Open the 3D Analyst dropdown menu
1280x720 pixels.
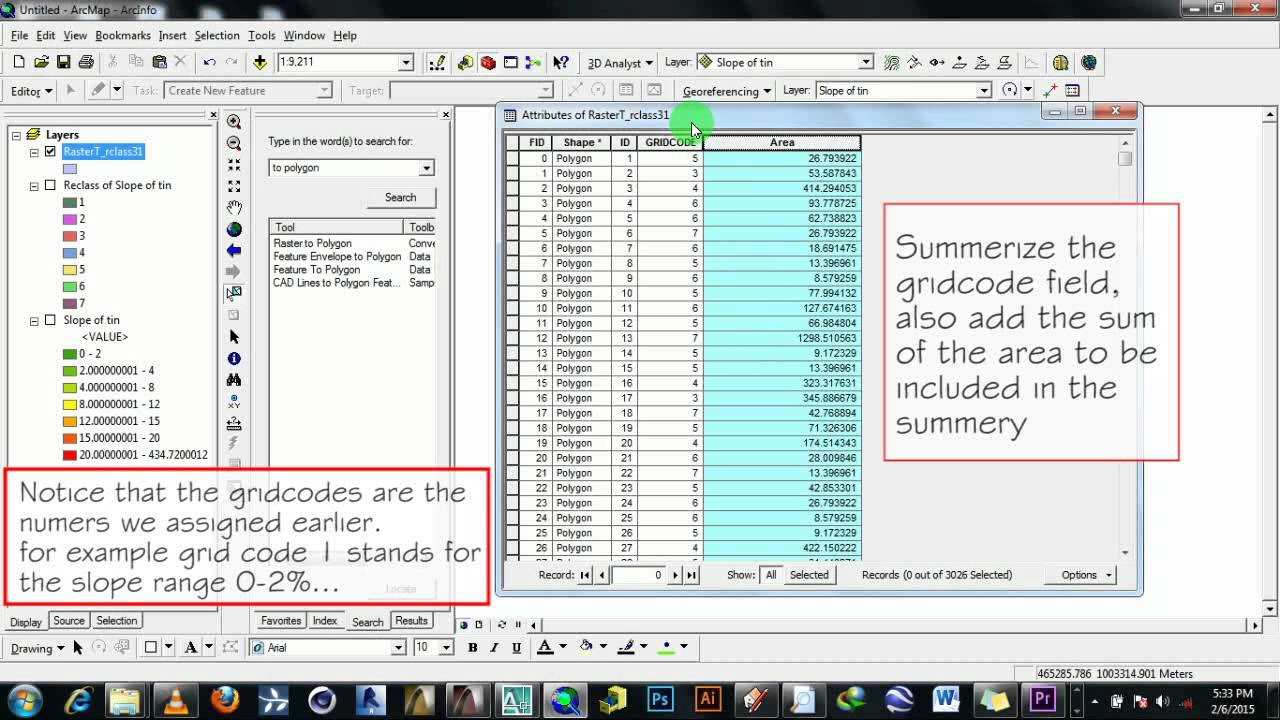620,62
